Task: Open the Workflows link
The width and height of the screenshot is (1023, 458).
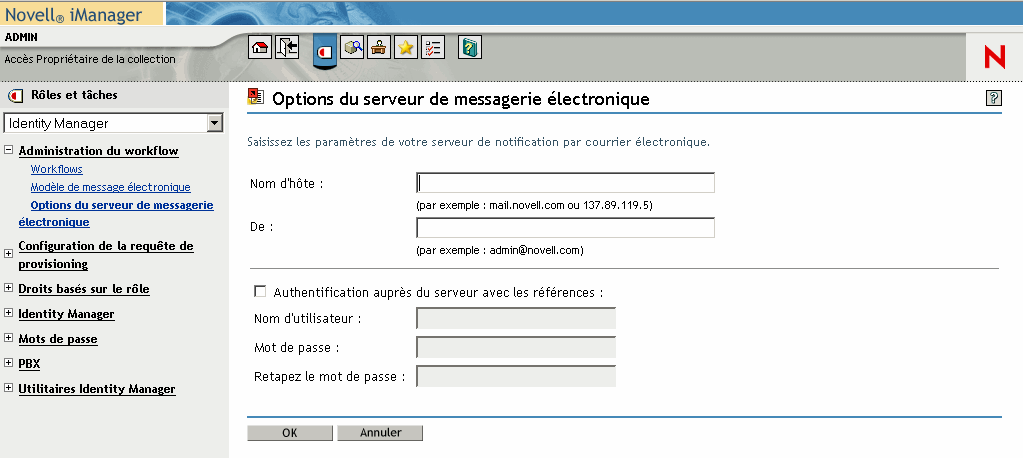Action: pyautogui.click(x=57, y=169)
